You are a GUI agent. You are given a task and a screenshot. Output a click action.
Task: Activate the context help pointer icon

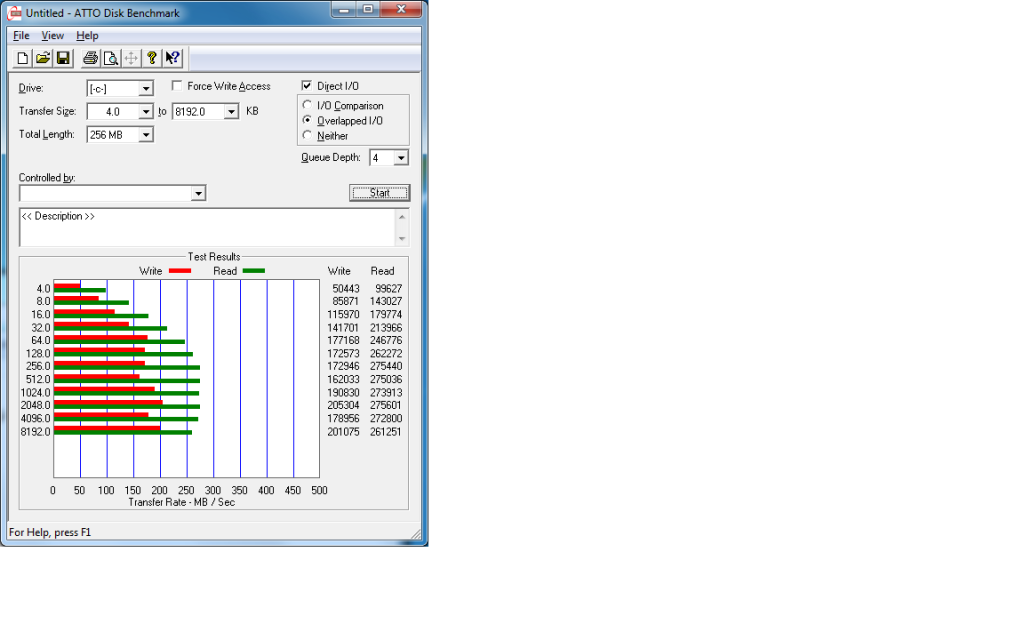click(172, 58)
